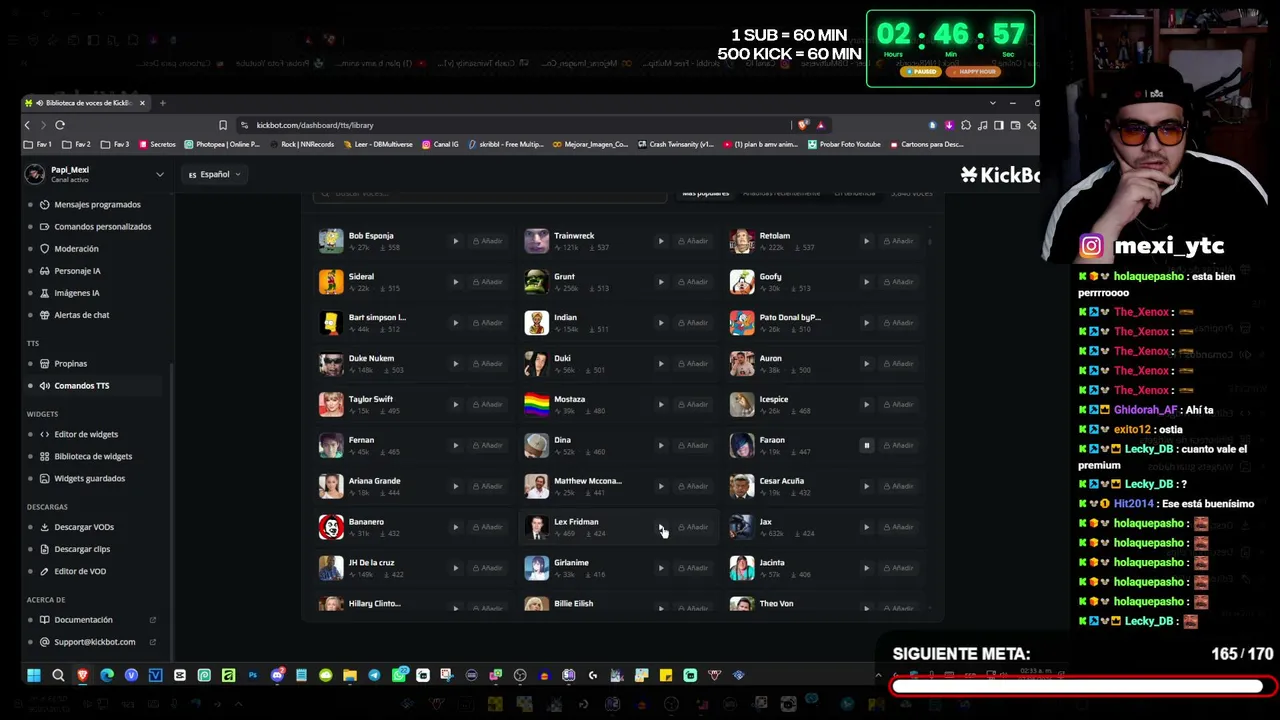Stop the Faraon voice preview
The height and width of the screenshot is (720, 1280).
866,445
